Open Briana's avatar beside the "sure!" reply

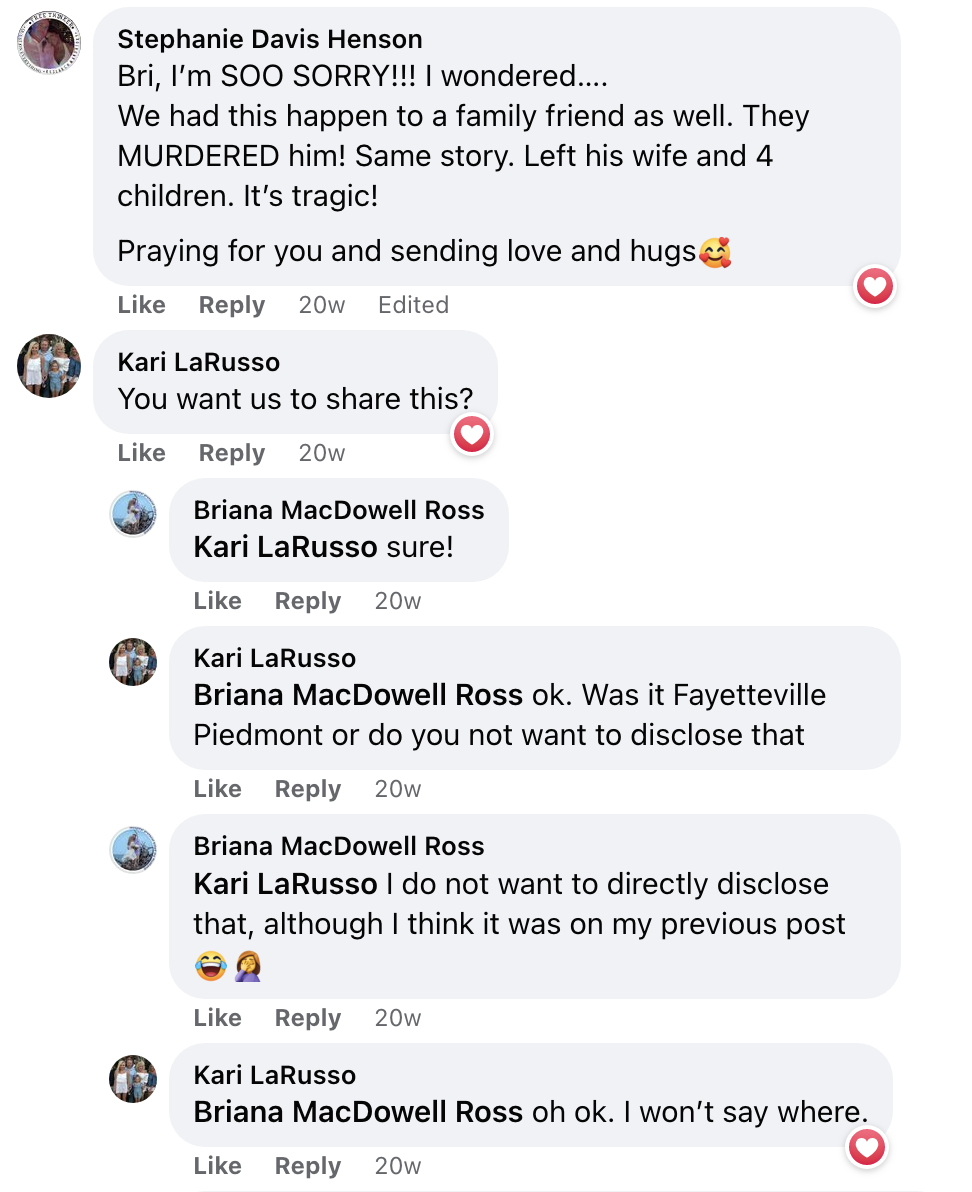133,514
